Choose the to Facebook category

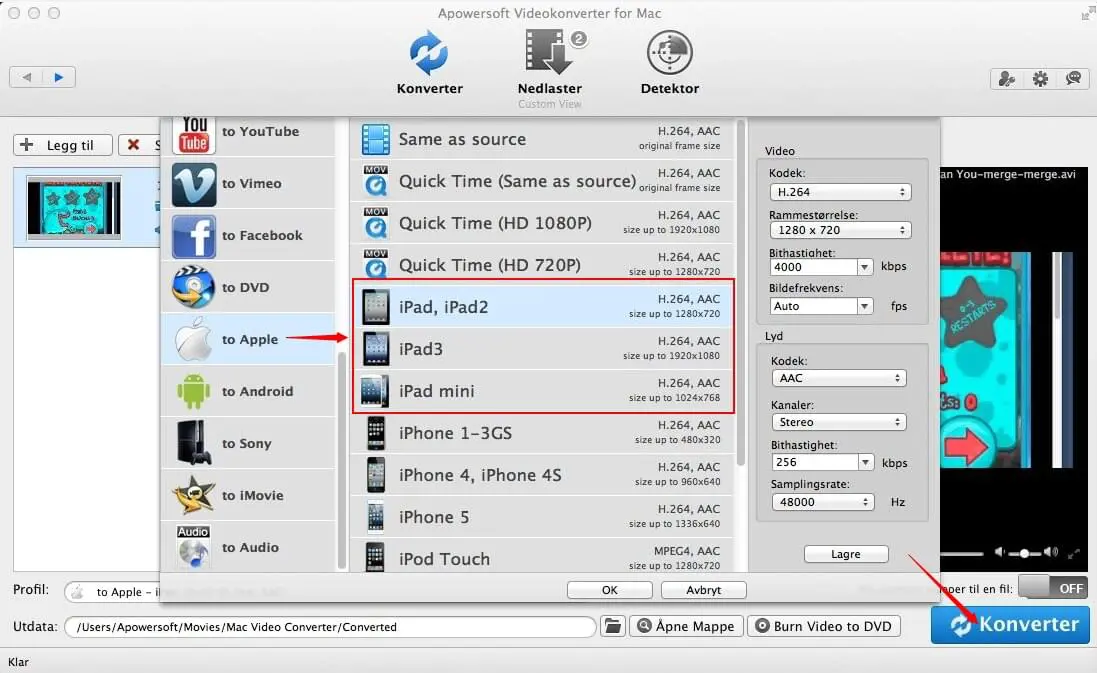pyautogui.click(x=248, y=236)
